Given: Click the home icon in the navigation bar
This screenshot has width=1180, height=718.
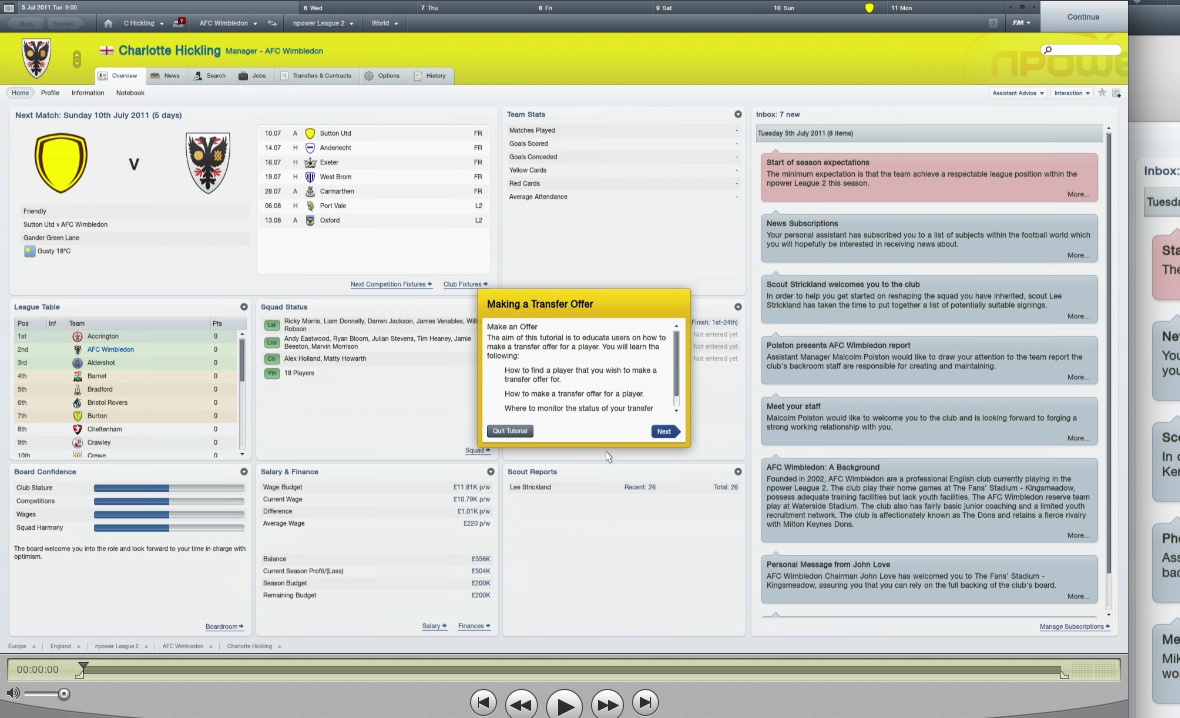Looking at the screenshot, I should pyautogui.click(x=107, y=23).
